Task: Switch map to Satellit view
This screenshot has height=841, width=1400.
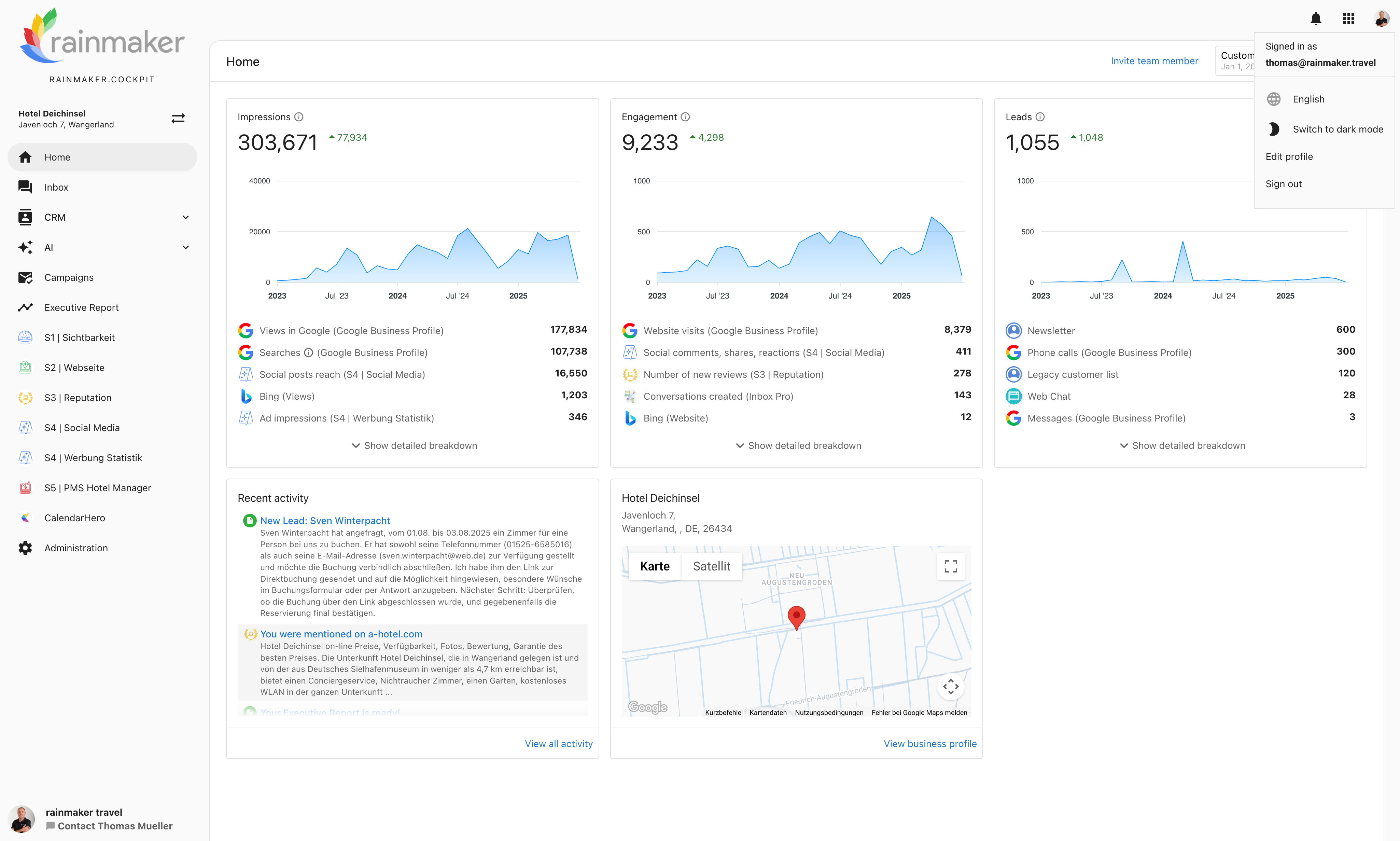Action: [711, 566]
